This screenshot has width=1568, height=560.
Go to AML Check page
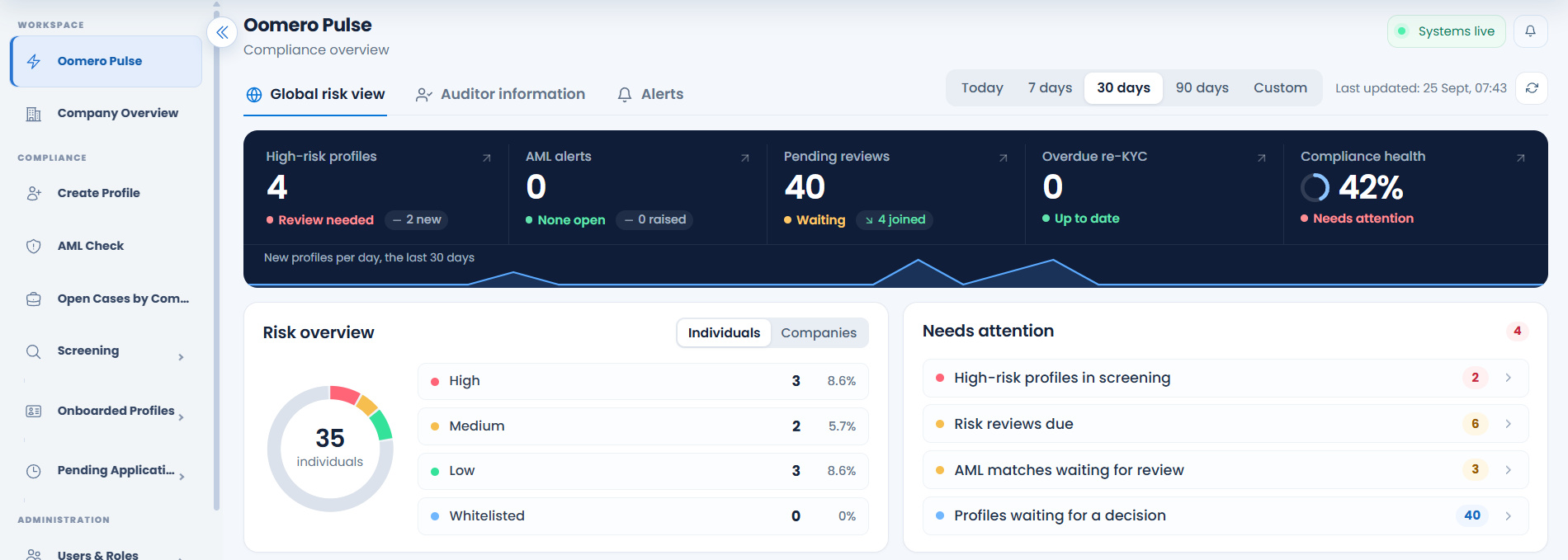click(106, 246)
